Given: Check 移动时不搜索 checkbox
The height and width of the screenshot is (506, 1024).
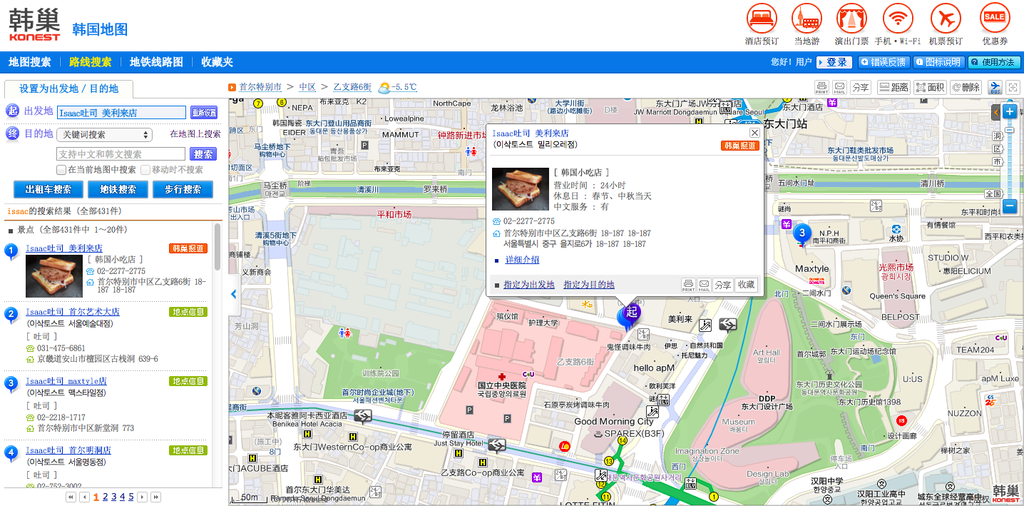Looking at the screenshot, I should click(146, 170).
